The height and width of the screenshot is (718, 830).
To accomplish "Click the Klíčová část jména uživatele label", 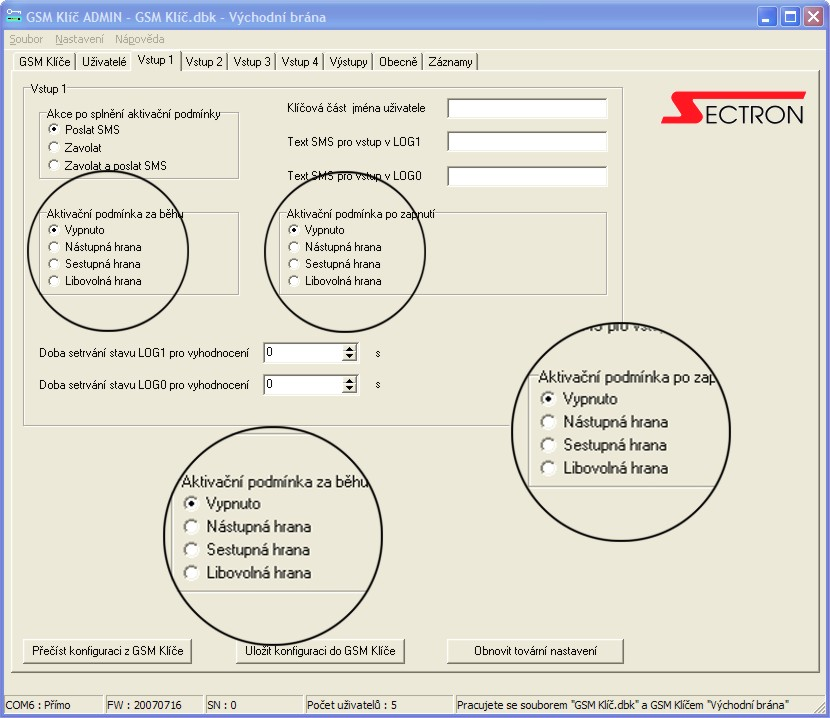I will [x=356, y=108].
